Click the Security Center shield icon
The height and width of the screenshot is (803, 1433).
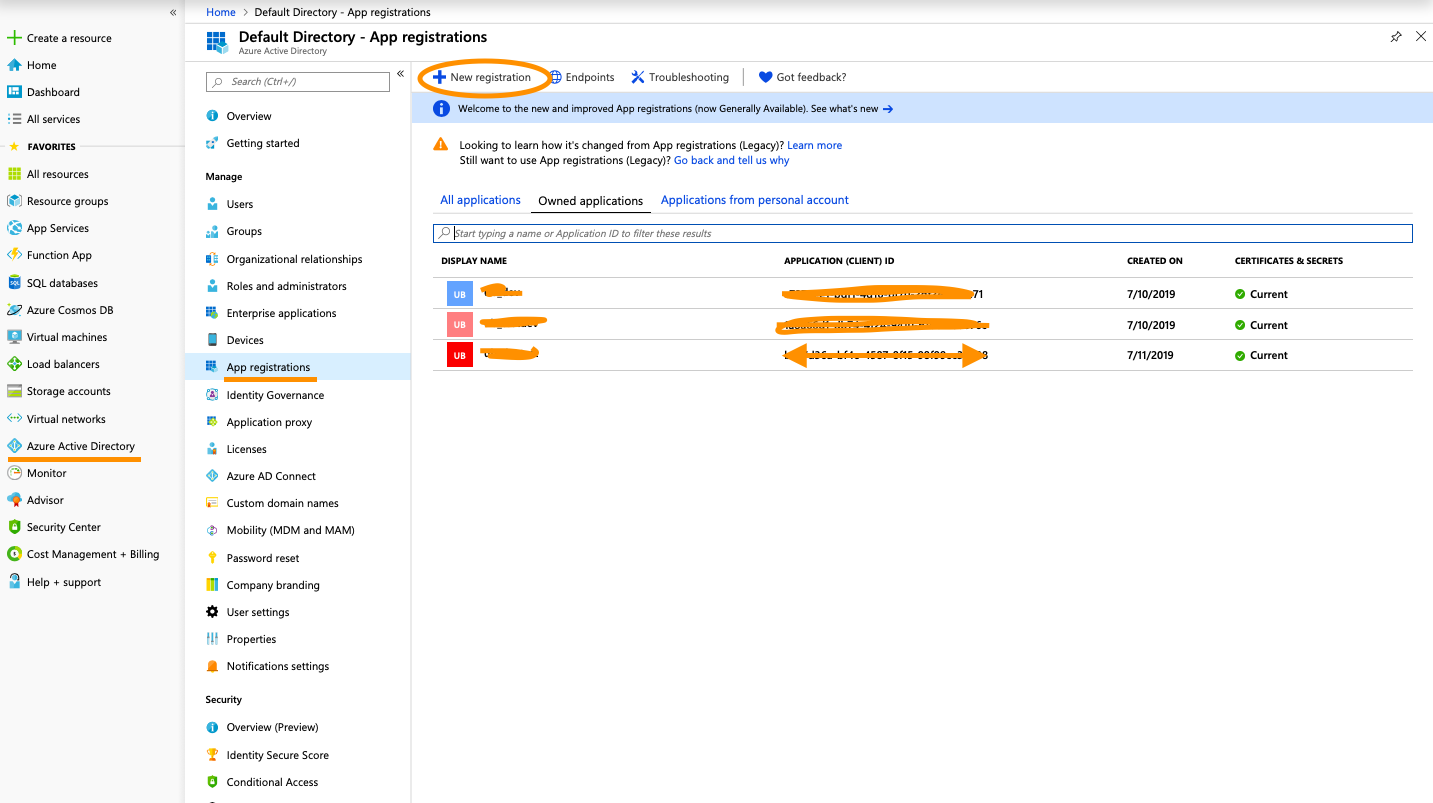click(14, 527)
